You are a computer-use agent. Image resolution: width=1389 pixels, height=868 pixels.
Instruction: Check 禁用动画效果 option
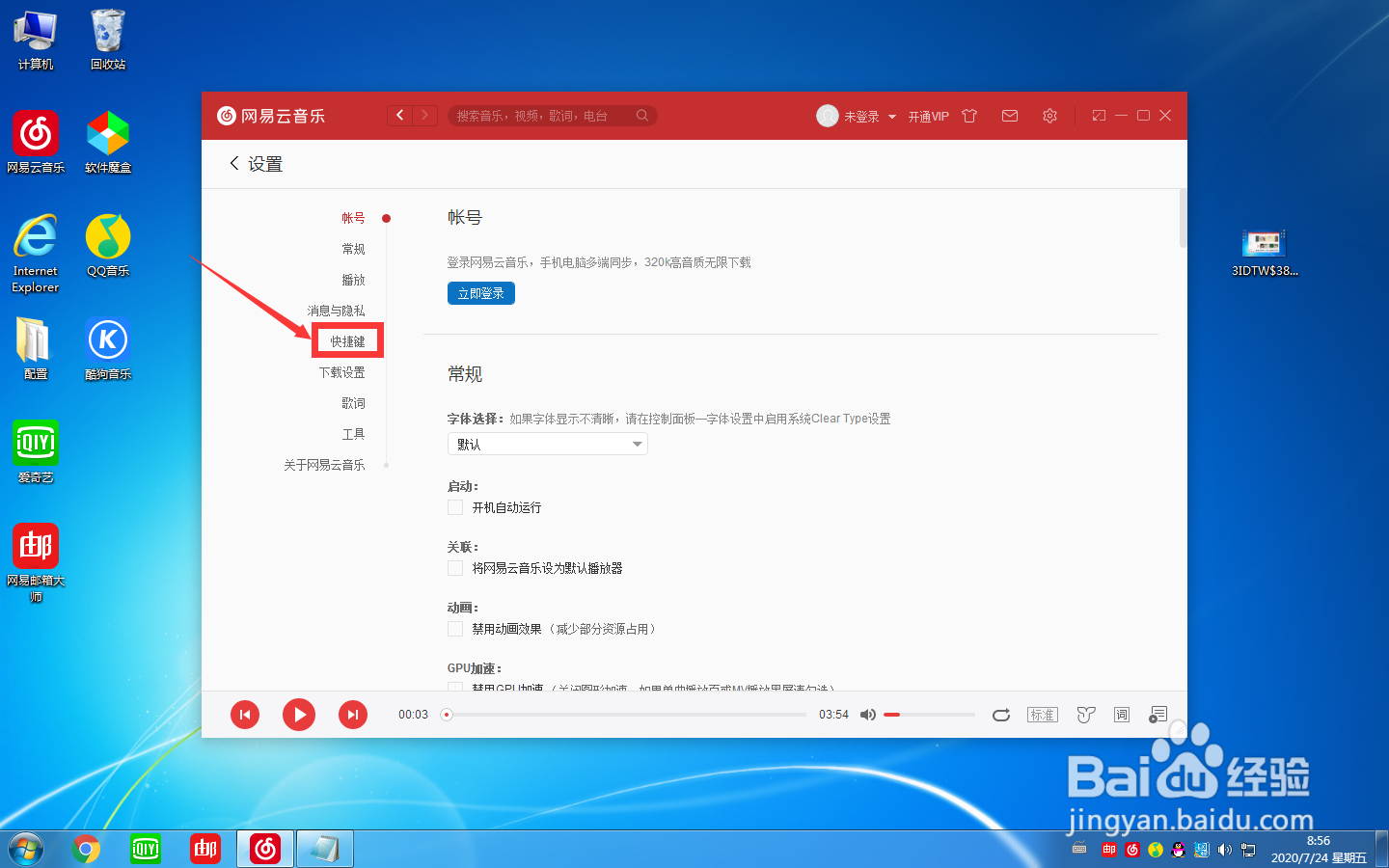[455, 629]
